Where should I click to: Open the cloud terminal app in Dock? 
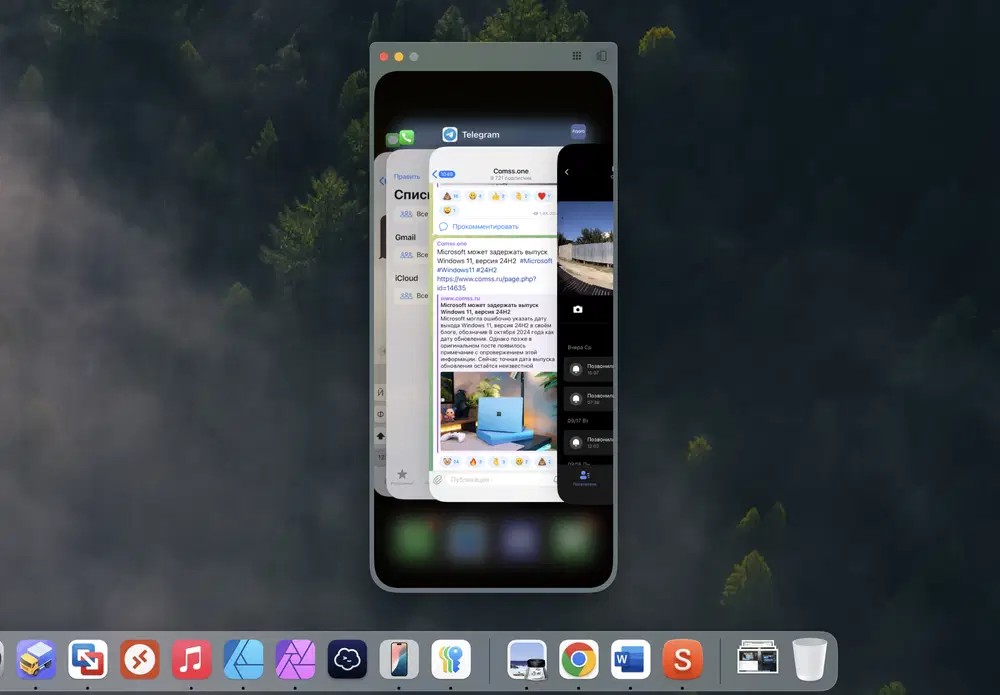click(348, 659)
